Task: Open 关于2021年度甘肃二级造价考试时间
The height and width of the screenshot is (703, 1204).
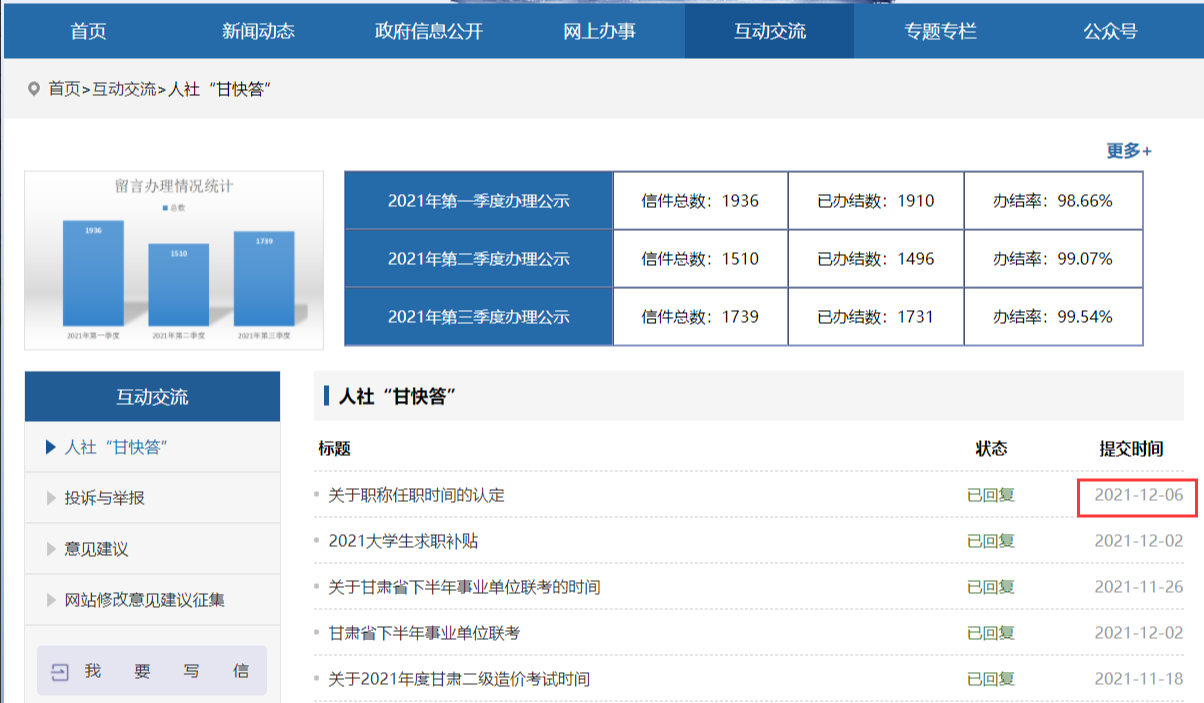Action: click(459, 679)
